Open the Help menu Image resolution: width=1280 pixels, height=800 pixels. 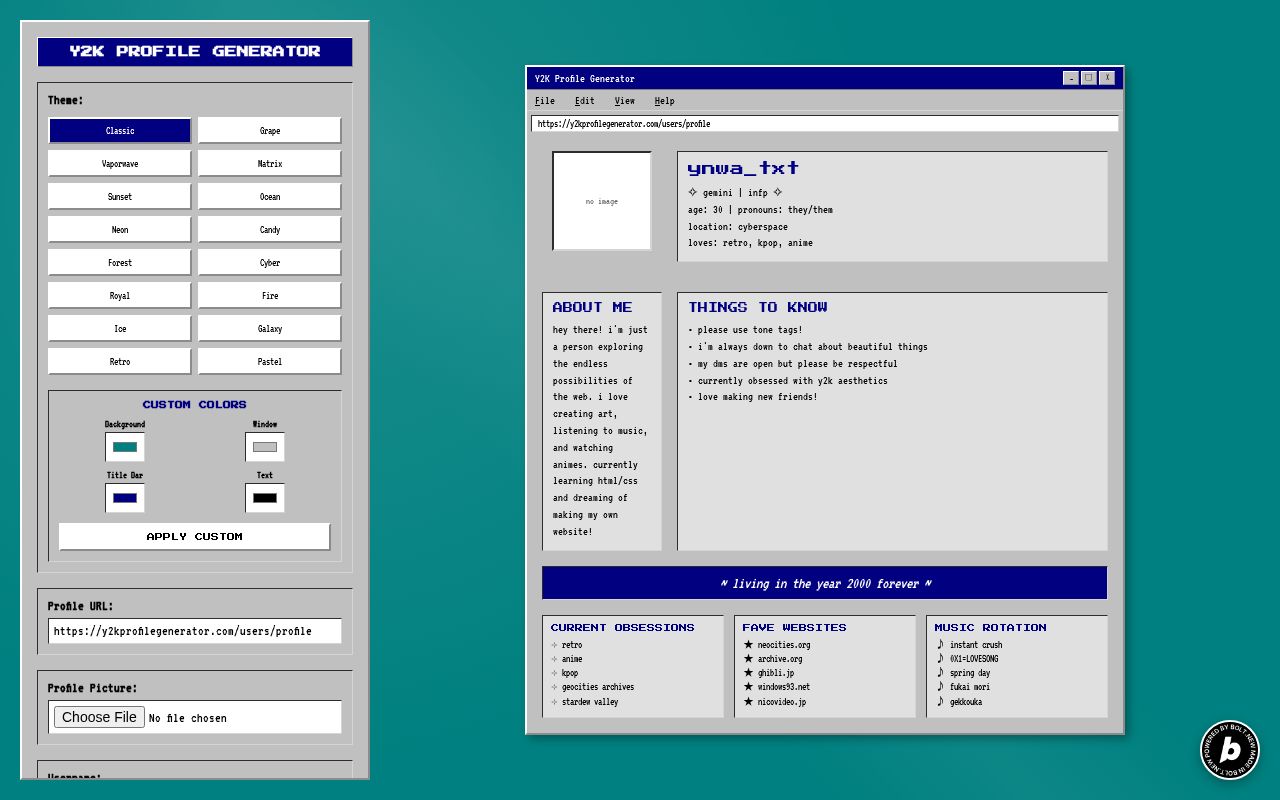(665, 101)
